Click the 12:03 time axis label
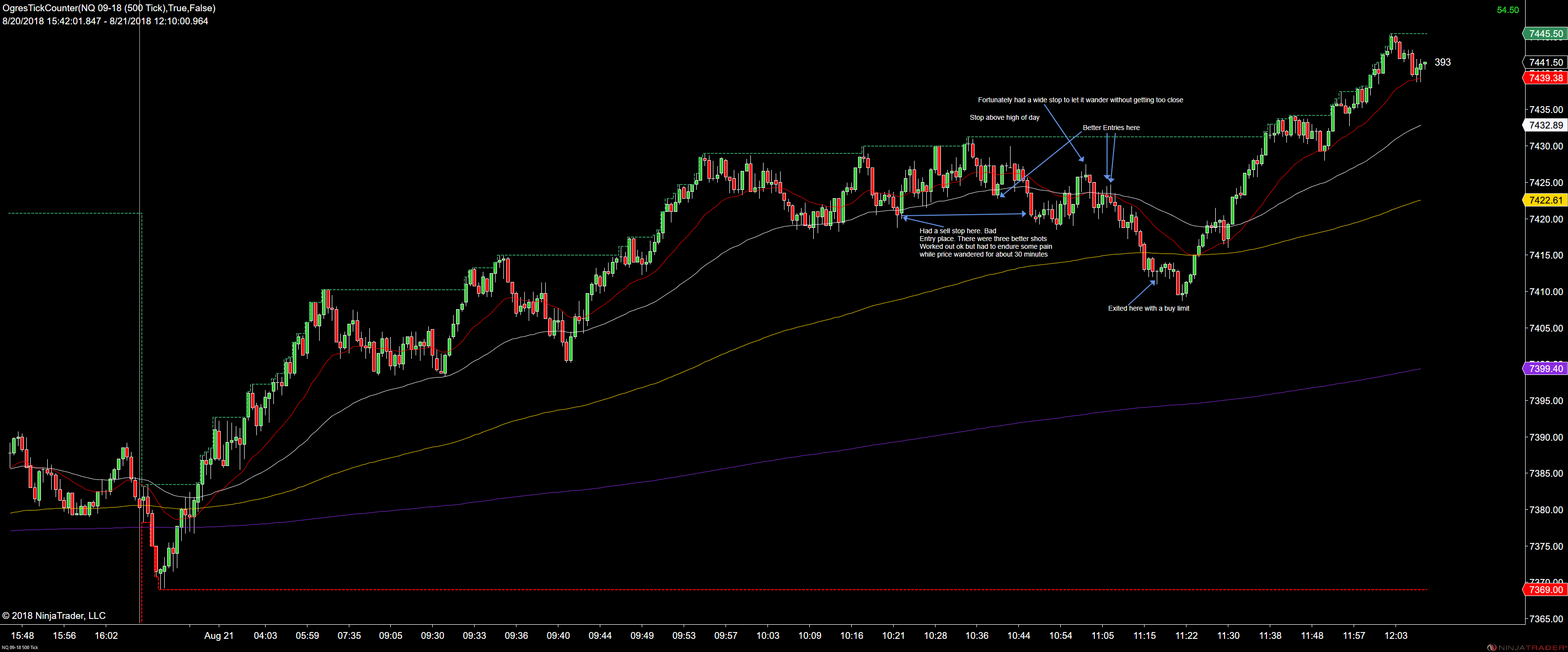 click(x=1396, y=635)
